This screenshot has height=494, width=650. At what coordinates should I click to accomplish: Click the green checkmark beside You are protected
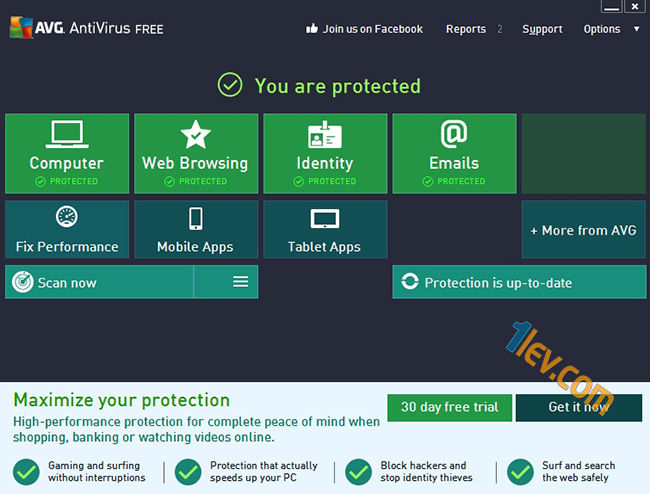pyautogui.click(x=230, y=85)
